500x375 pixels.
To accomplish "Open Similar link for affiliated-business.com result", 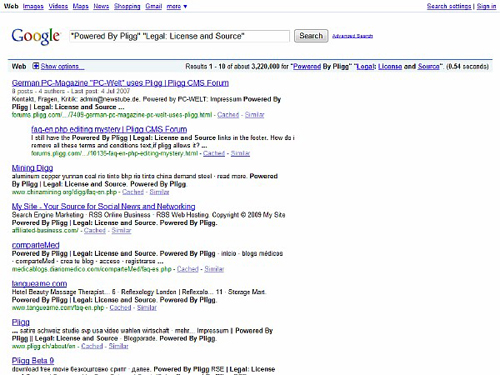I will point(121,230).
